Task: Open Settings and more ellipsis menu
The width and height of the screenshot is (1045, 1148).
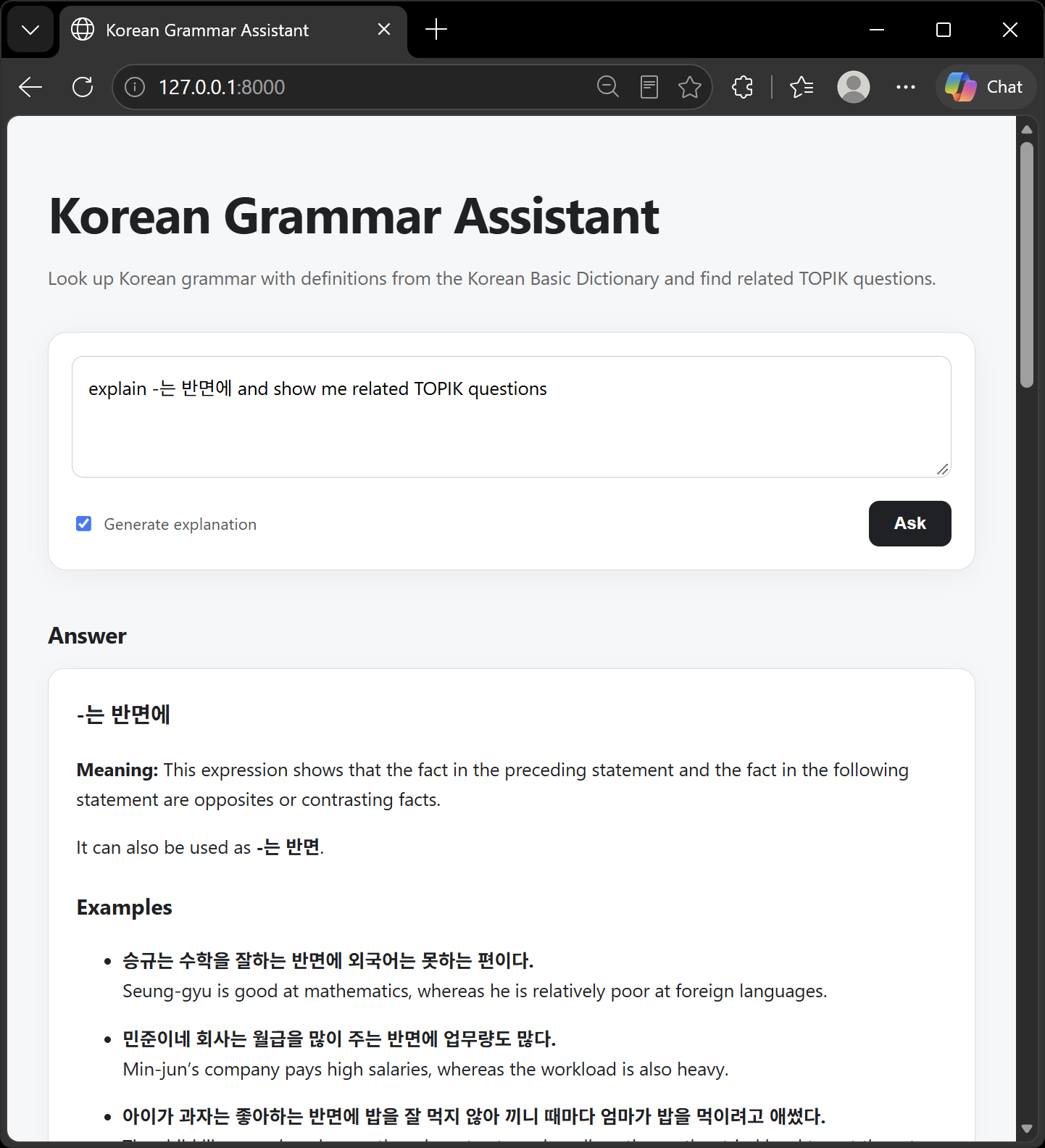Action: [x=906, y=87]
